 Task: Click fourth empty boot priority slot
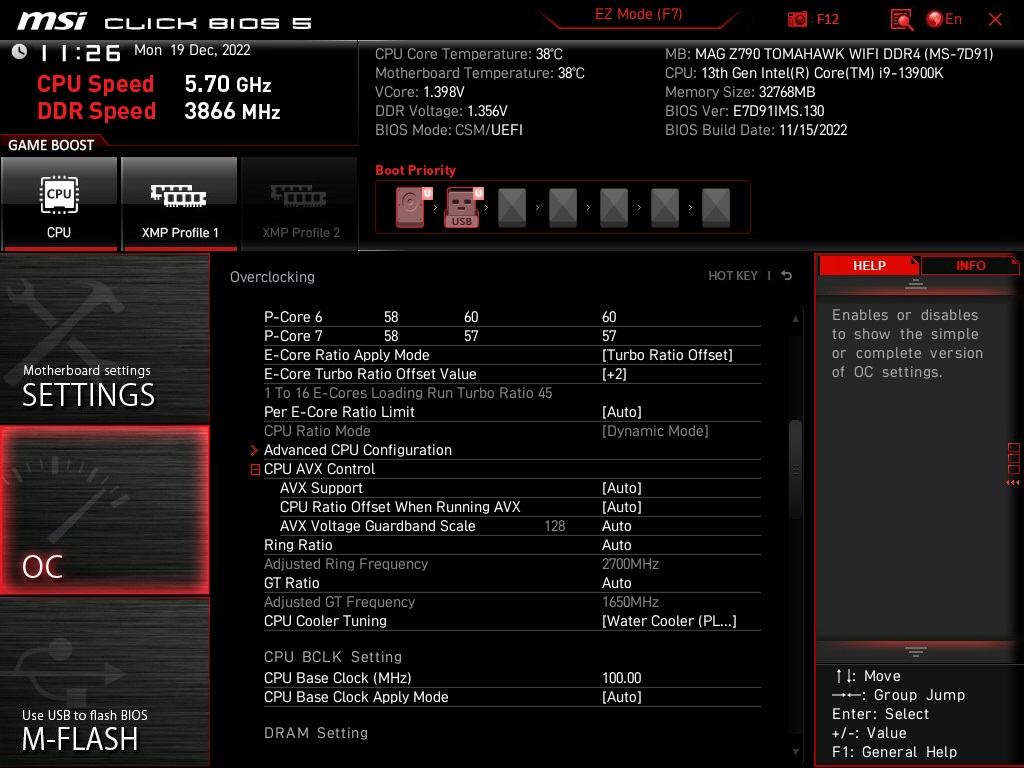(563, 208)
